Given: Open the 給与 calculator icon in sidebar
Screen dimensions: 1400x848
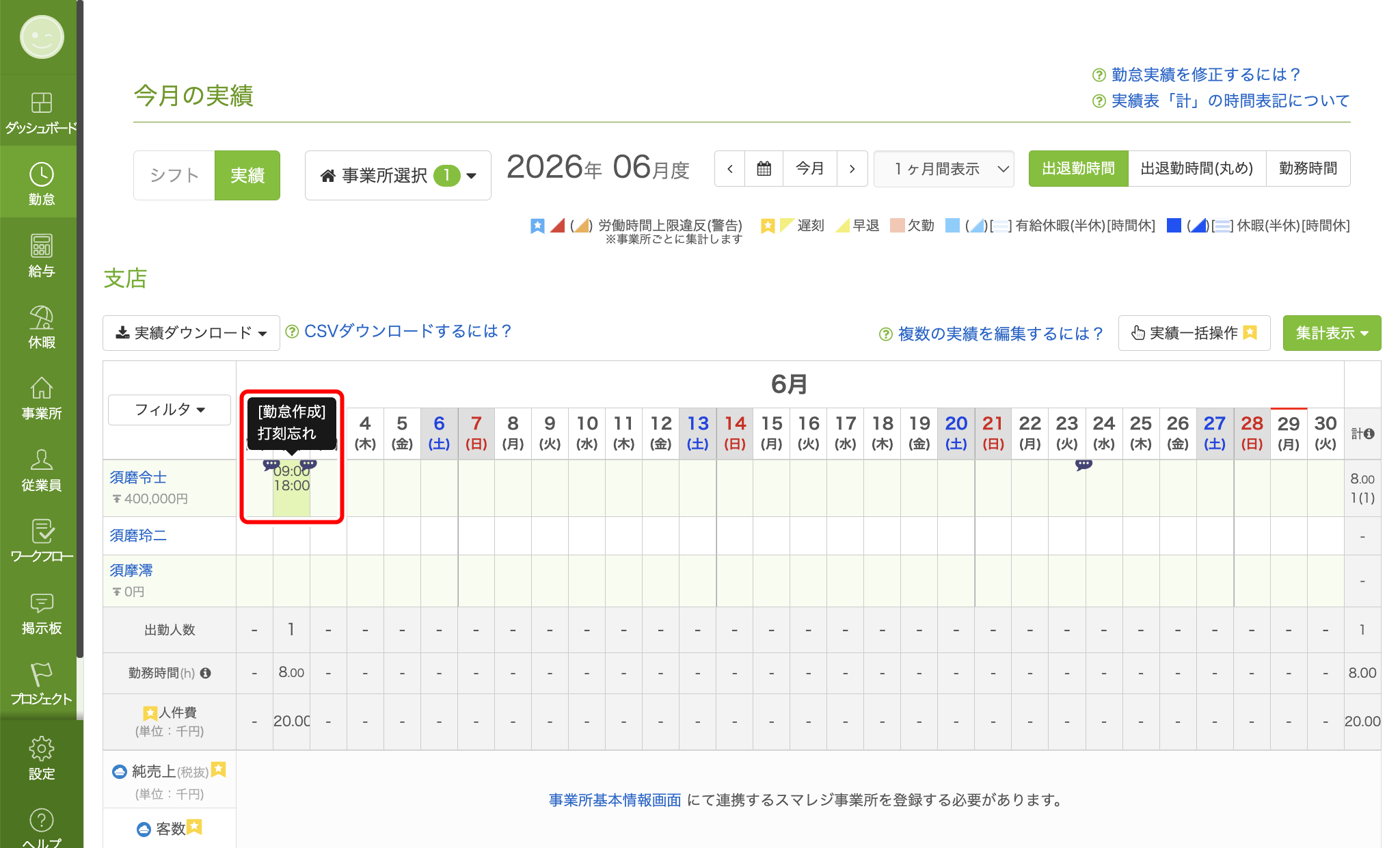Looking at the screenshot, I should click(41, 255).
